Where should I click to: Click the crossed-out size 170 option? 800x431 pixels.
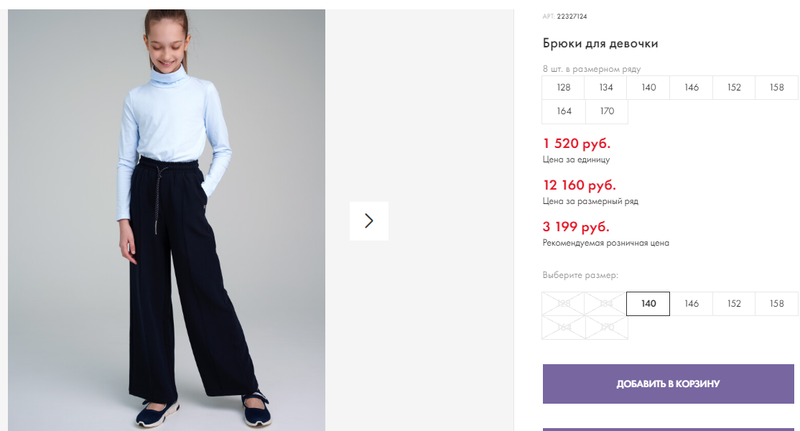pos(607,327)
